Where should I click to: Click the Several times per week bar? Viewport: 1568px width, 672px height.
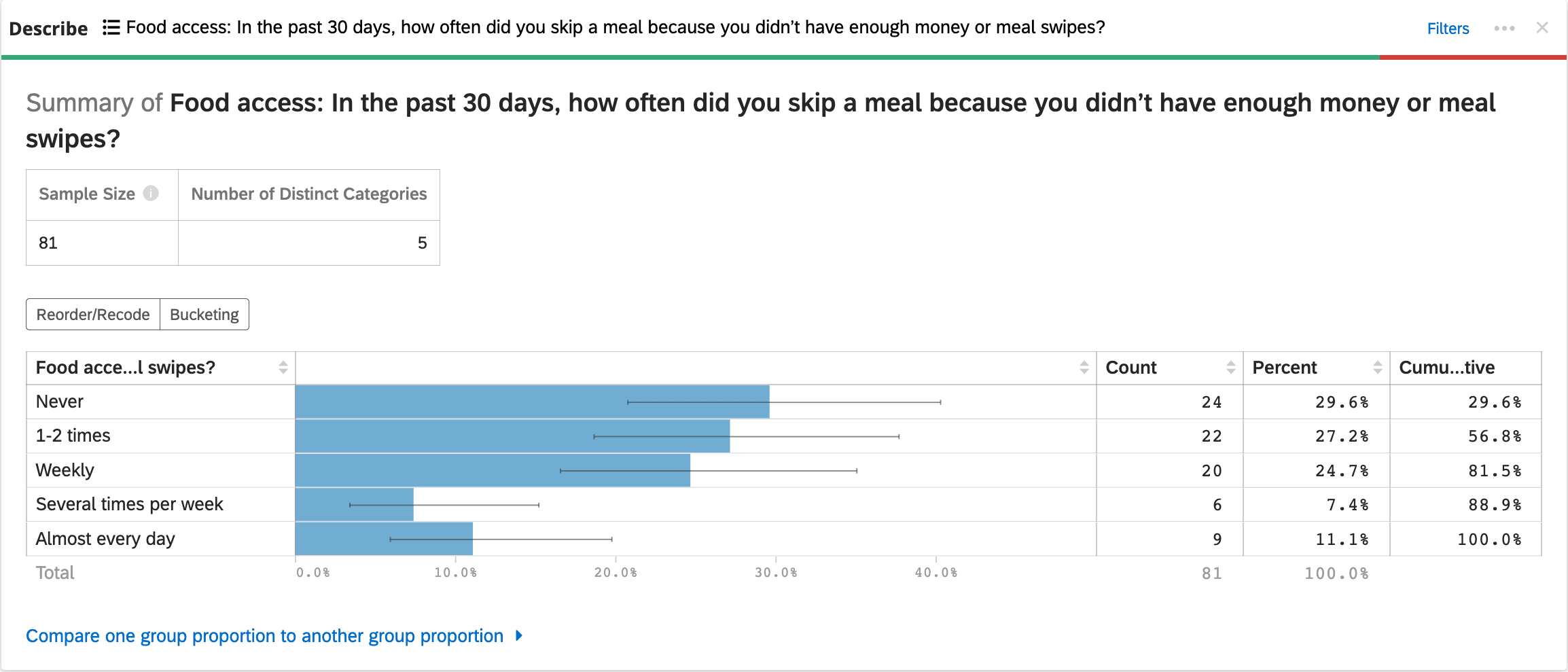click(354, 505)
